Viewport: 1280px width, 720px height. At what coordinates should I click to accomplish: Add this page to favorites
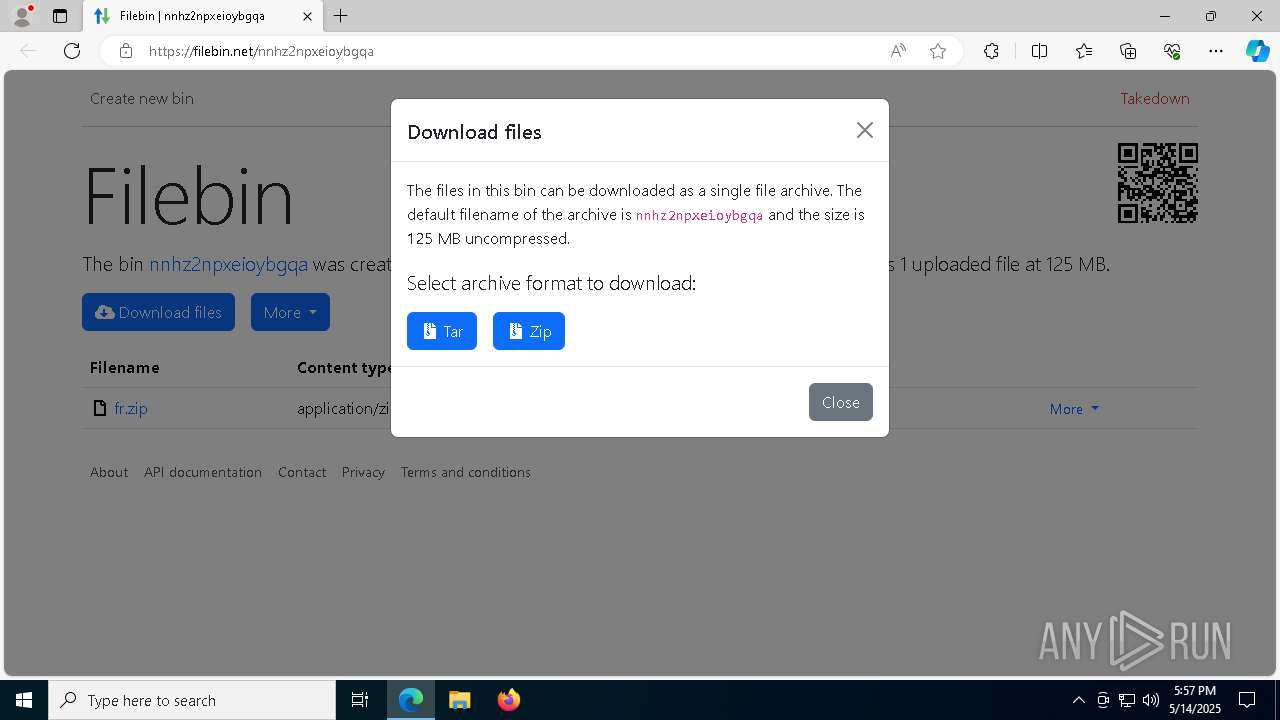click(938, 51)
